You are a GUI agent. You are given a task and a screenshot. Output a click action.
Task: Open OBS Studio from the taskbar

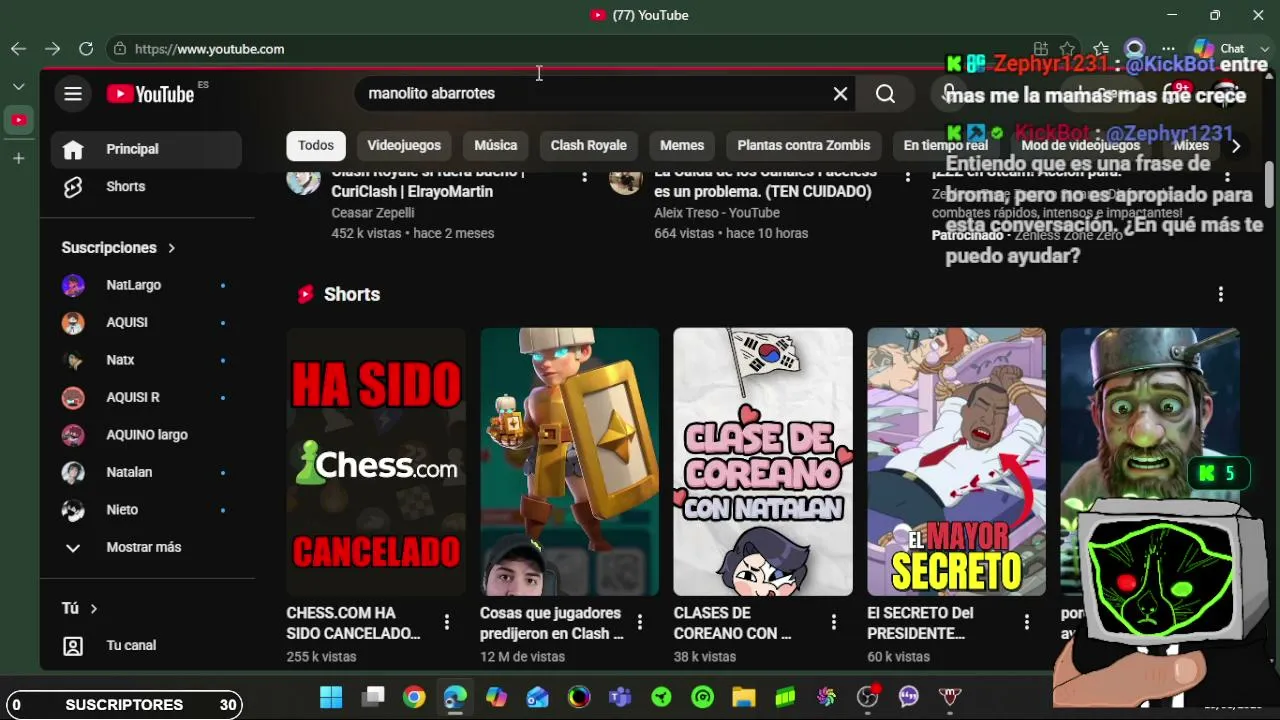[867, 697]
